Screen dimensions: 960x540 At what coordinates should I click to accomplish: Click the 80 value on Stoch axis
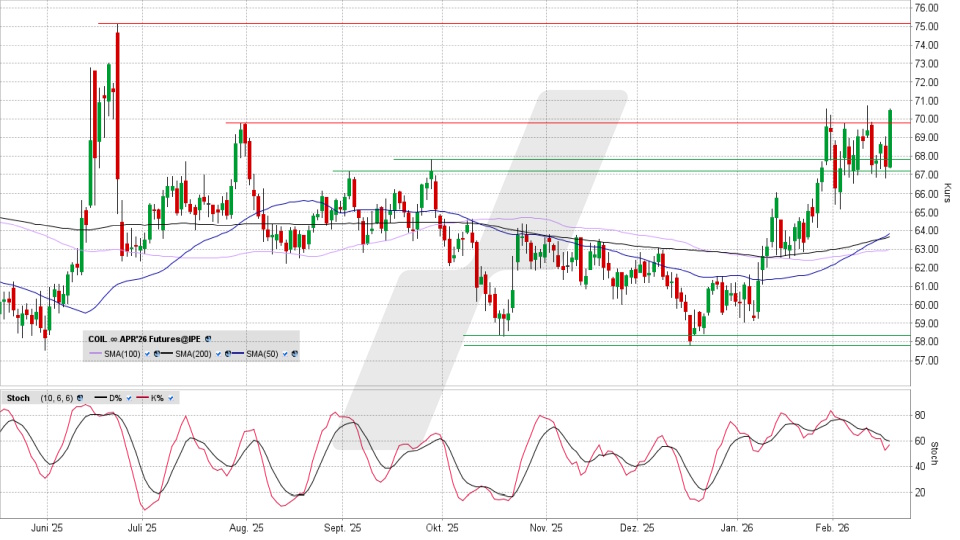point(920,416)
